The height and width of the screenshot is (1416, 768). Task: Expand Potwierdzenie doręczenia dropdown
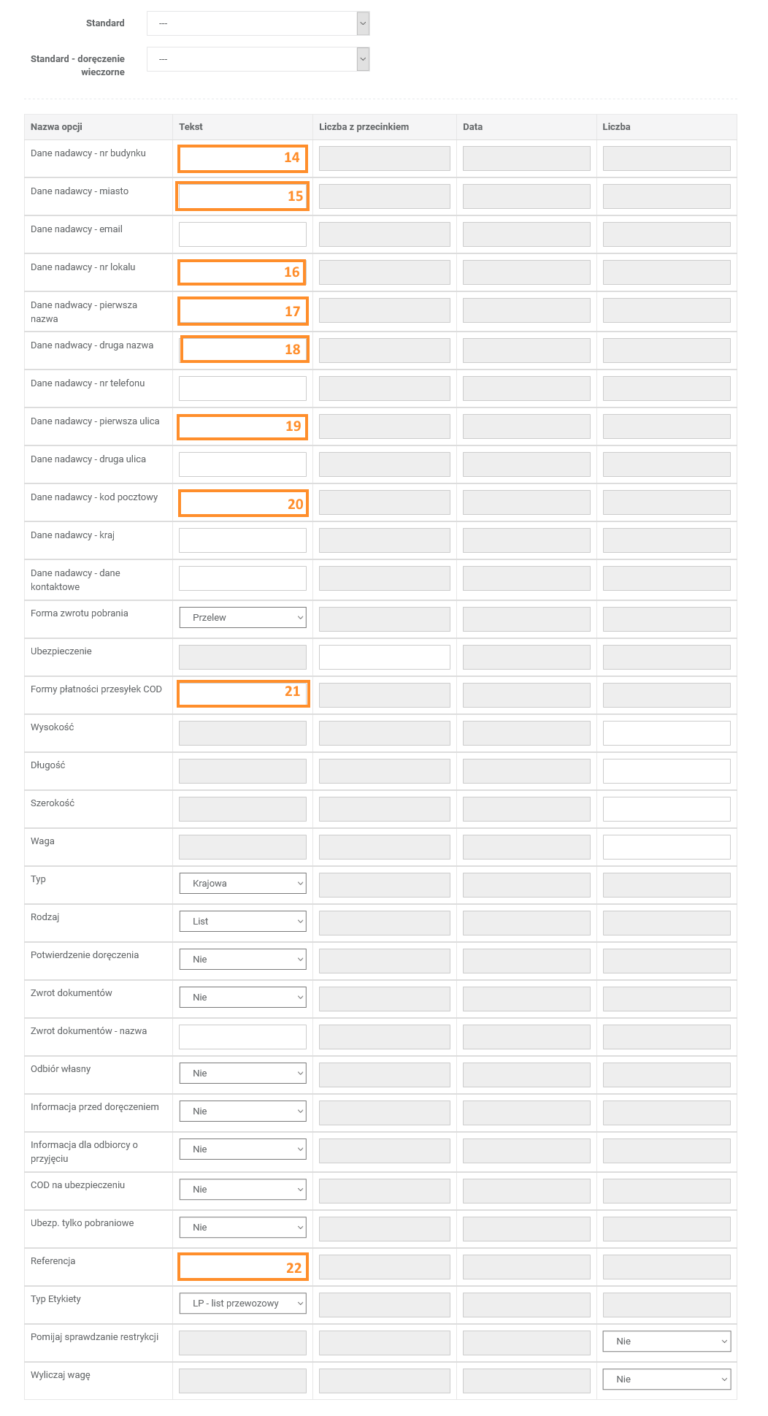point(243,960)
